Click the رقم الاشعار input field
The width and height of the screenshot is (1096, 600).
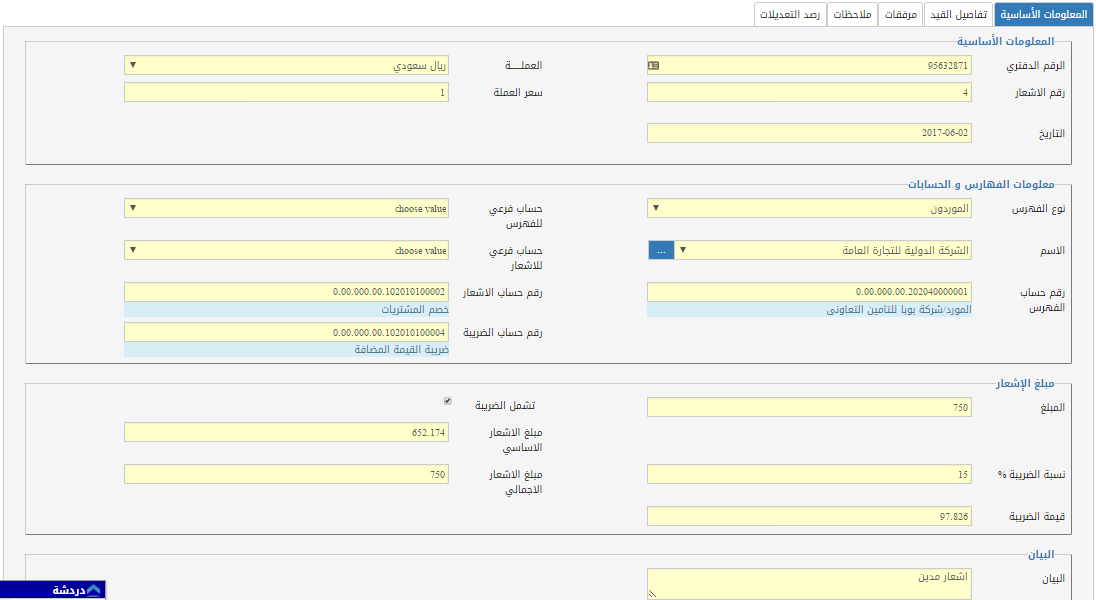[x=808, y=92]
